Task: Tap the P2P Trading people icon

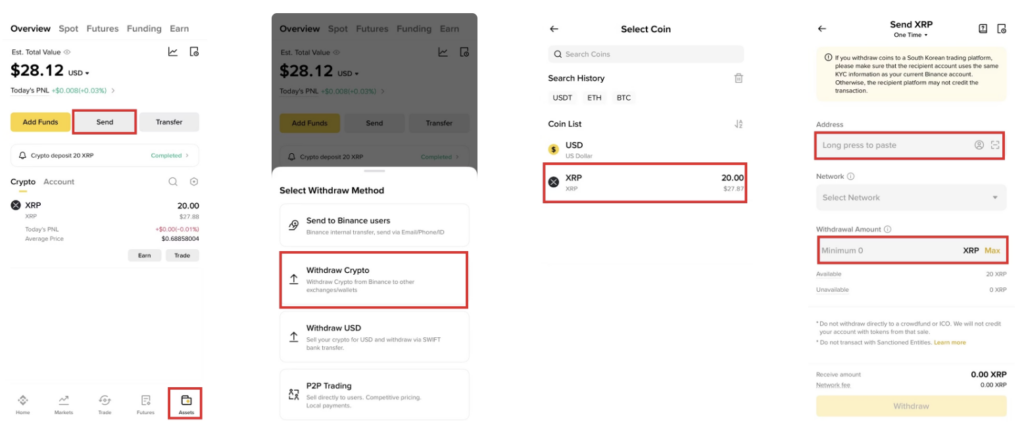Action: click(294, 395)
